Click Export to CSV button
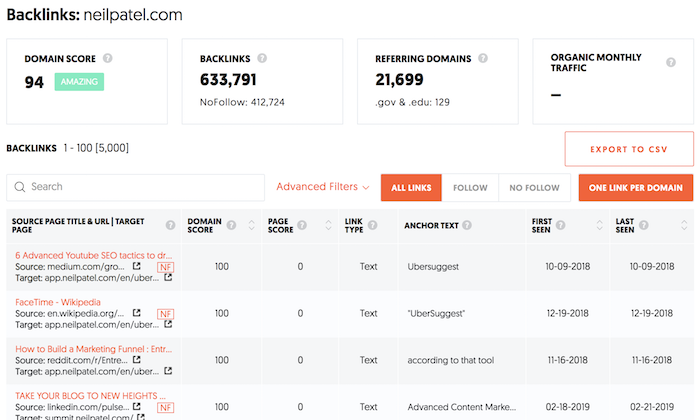This screenshot has width=700, height=420. 629,149
